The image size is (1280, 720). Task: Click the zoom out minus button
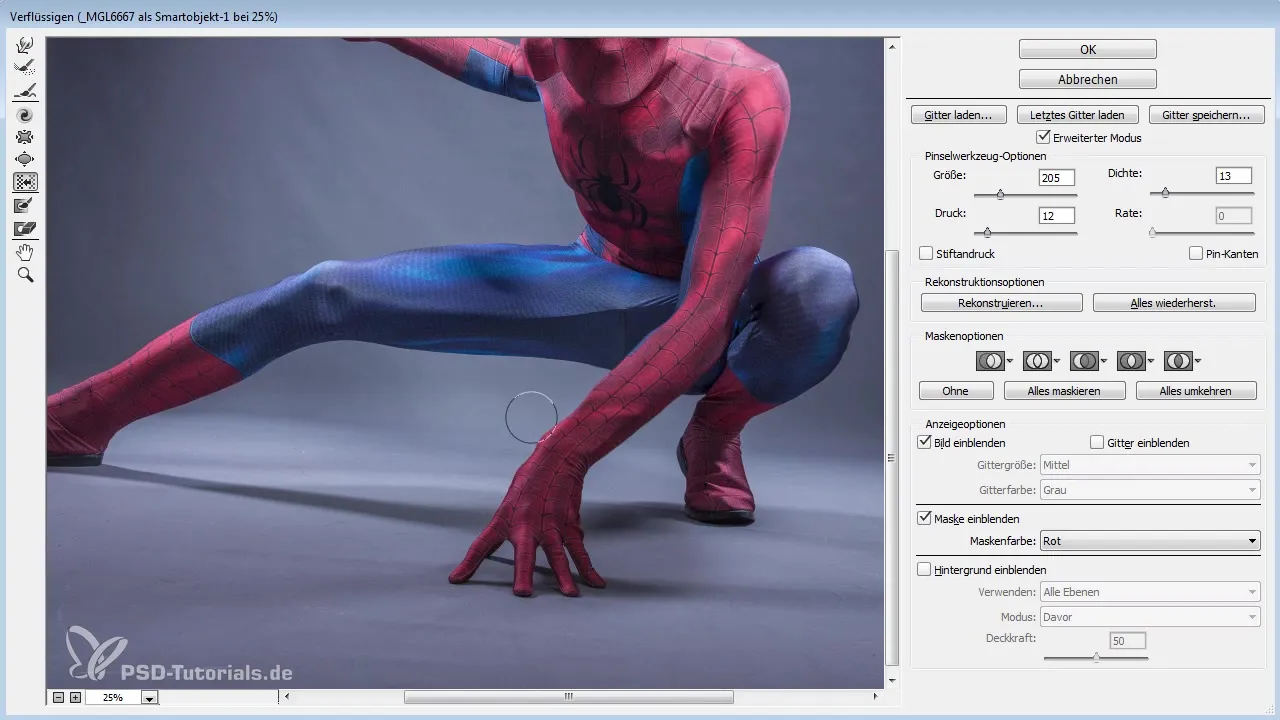coord(58,697)
